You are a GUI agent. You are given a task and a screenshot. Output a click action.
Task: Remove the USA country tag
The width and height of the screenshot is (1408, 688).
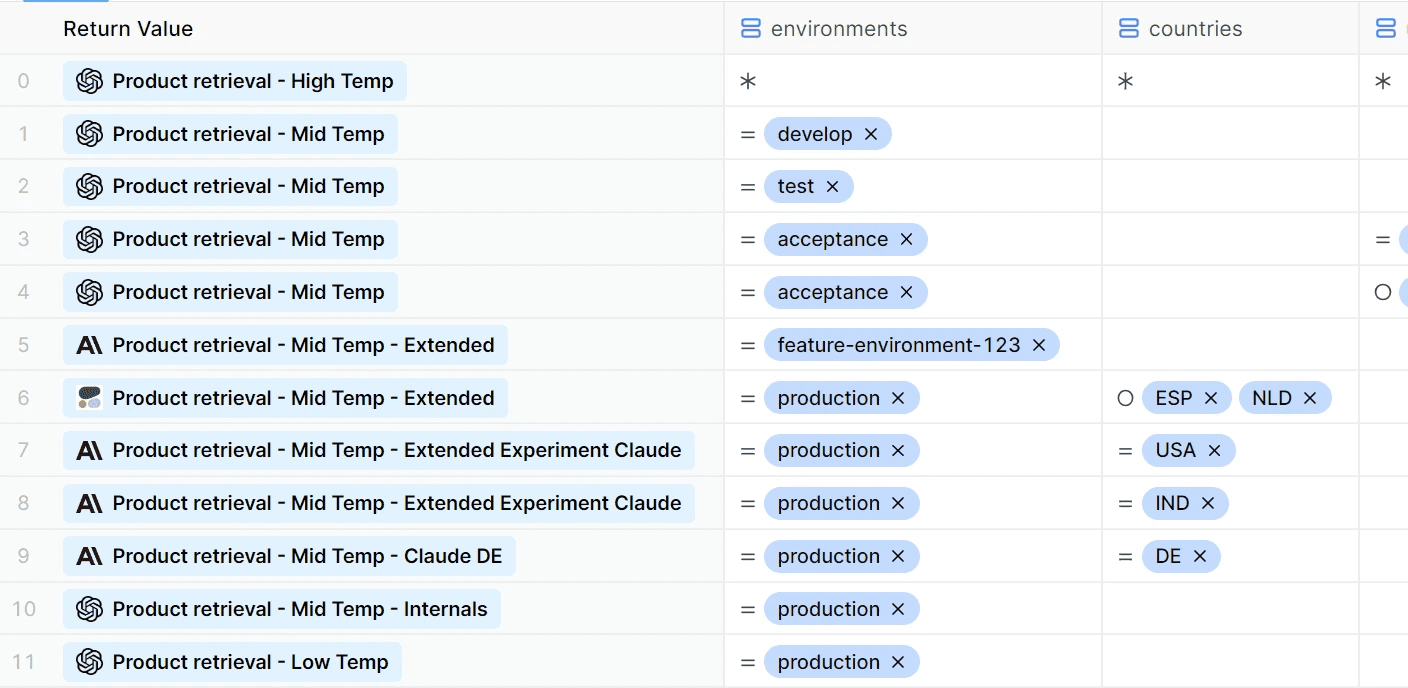[x=1215, y=451]
